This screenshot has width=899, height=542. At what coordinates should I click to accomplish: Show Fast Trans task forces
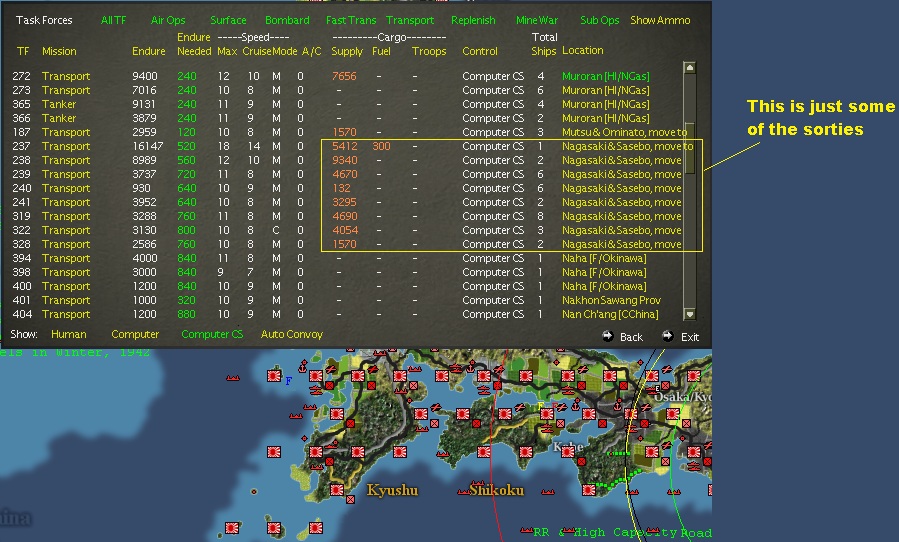(x=351, y=20)
